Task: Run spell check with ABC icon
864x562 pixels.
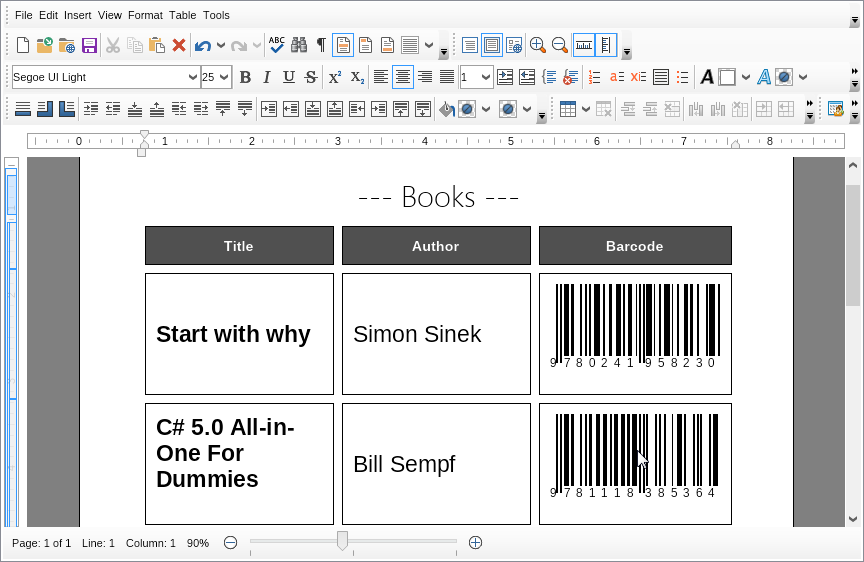Action: click(x=277, y=45)
